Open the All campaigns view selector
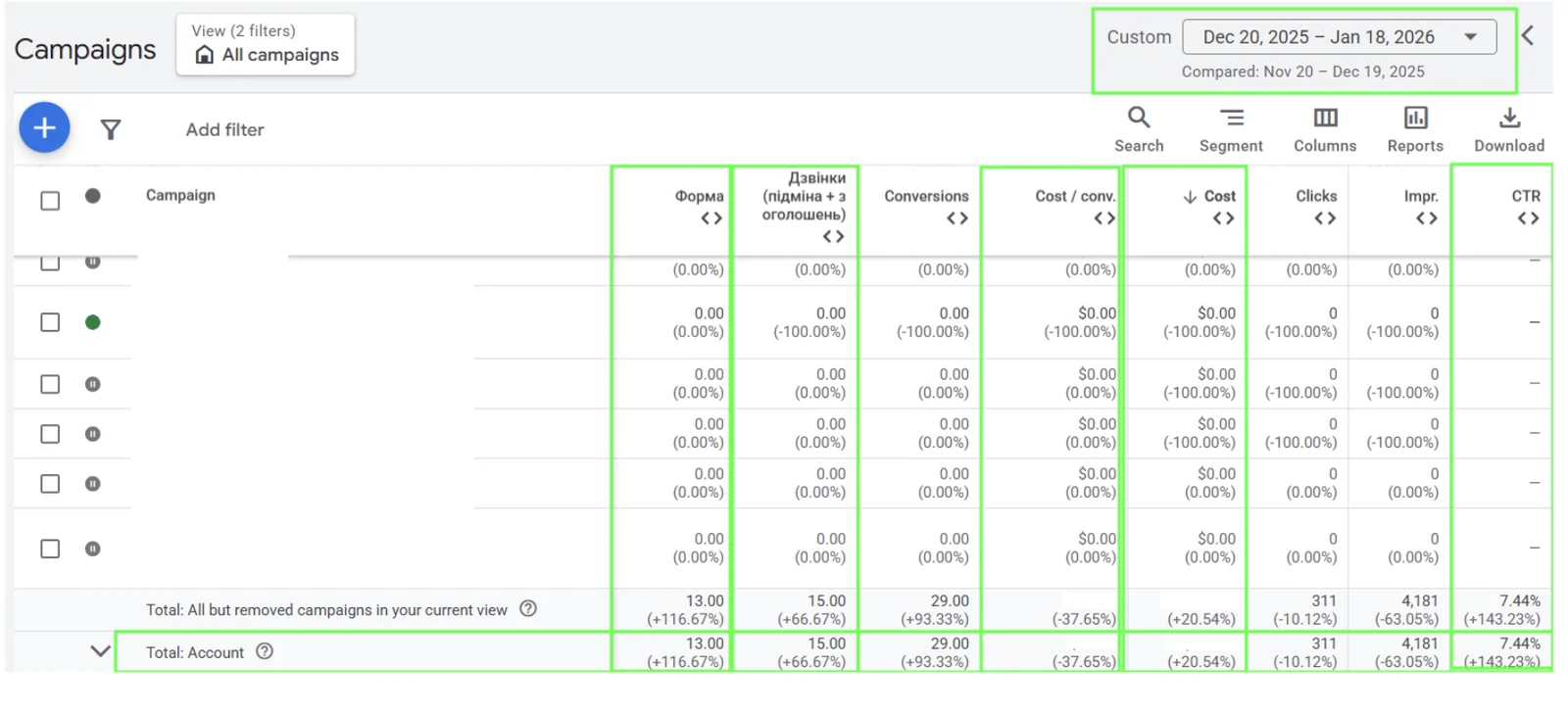 266,44
